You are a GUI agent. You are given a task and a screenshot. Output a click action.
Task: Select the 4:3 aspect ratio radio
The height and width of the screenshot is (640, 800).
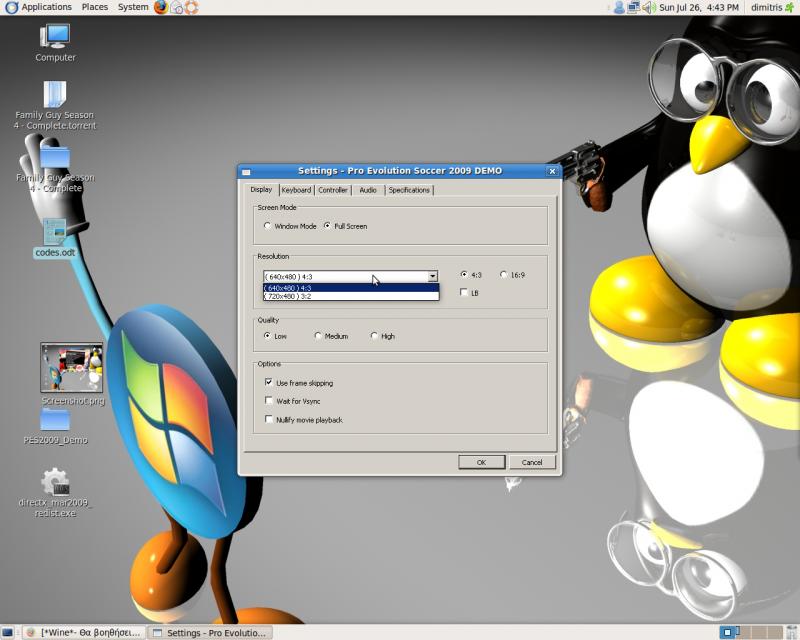click(464, 275)
